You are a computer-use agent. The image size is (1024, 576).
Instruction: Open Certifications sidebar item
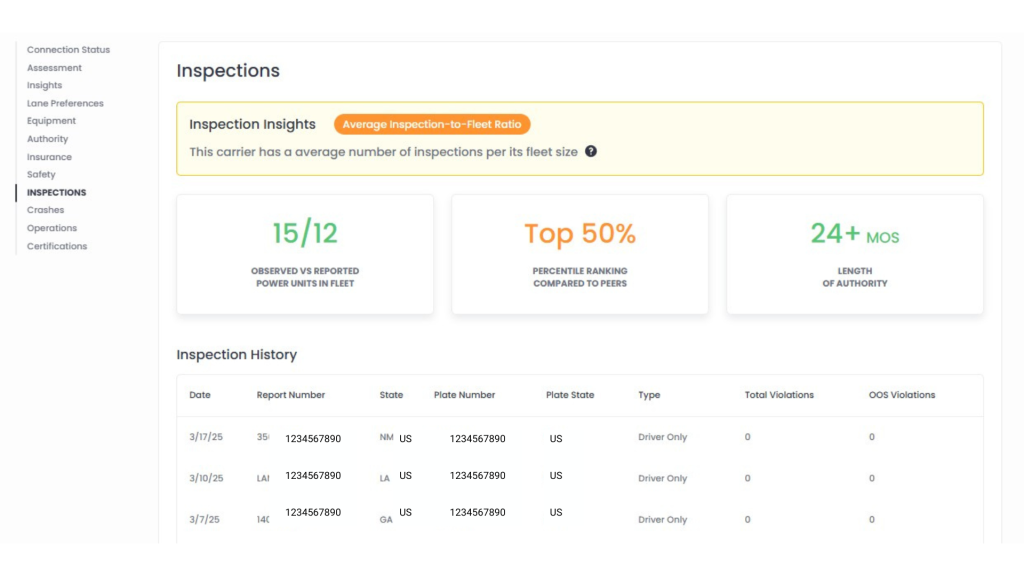57,246
